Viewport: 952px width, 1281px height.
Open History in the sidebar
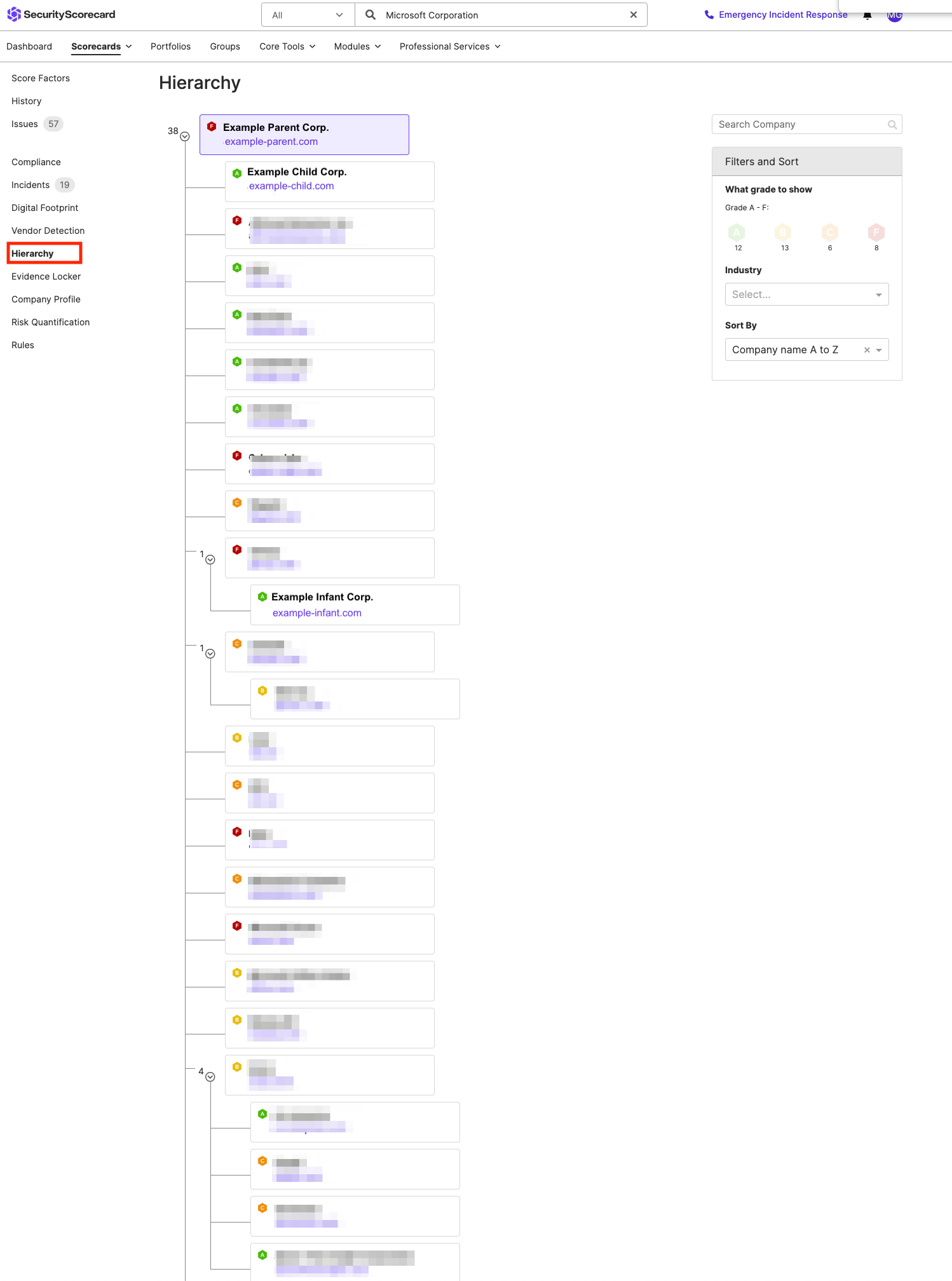(x=26, y=101)
